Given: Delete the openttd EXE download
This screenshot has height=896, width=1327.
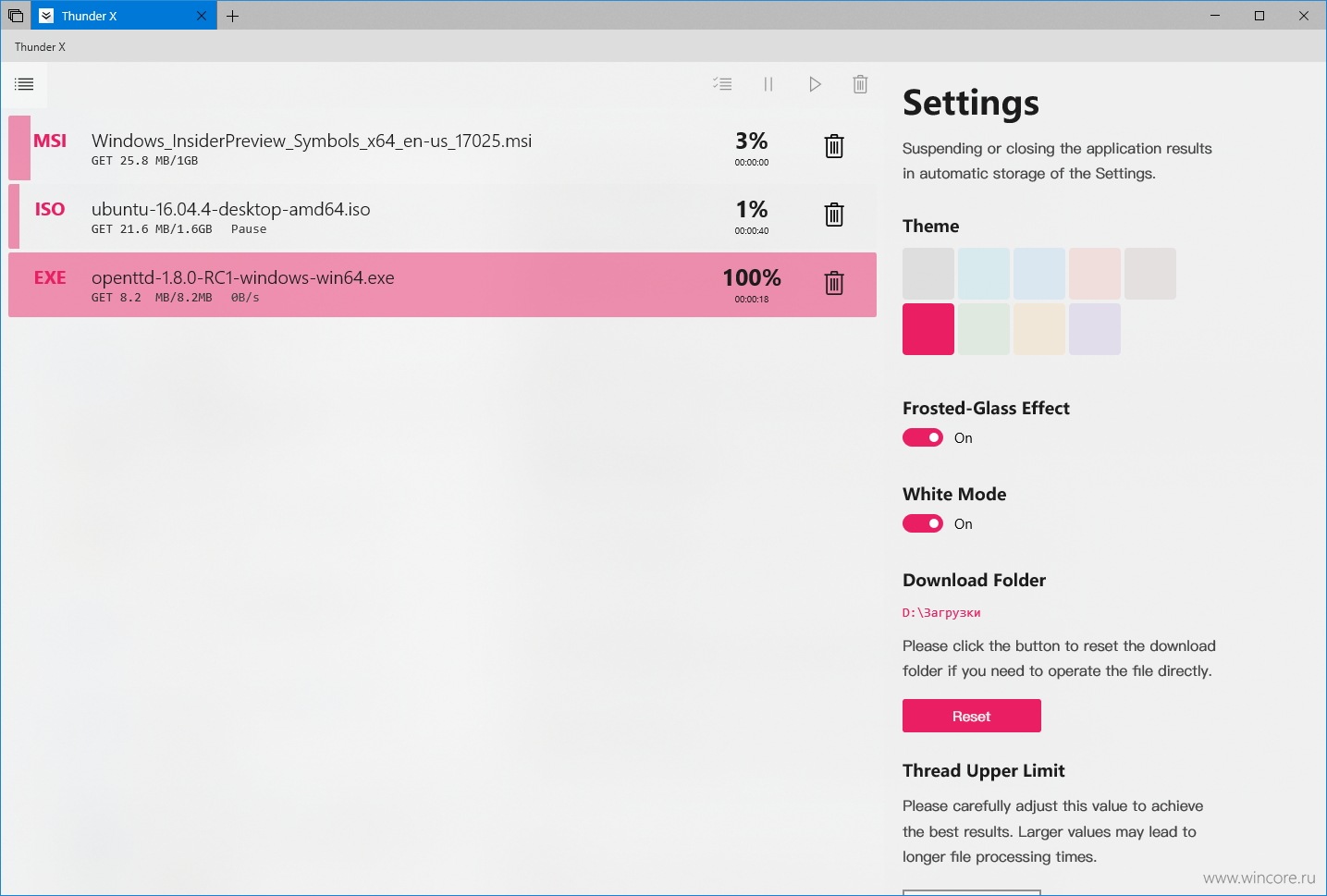Looking at the screenshot, I should [834, 283].
